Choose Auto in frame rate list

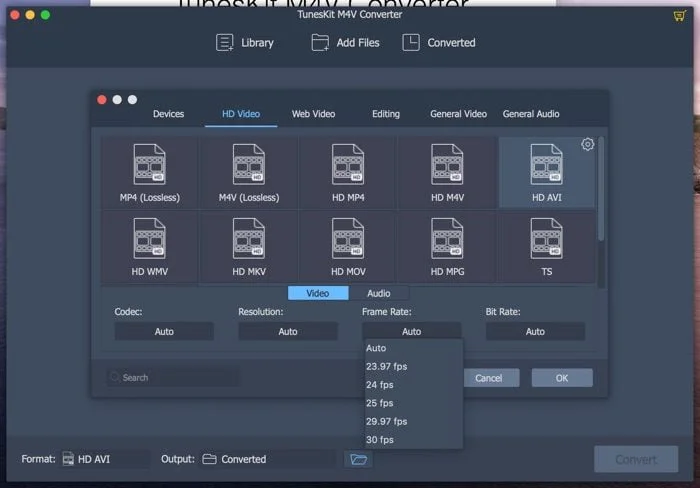[413, 348]
